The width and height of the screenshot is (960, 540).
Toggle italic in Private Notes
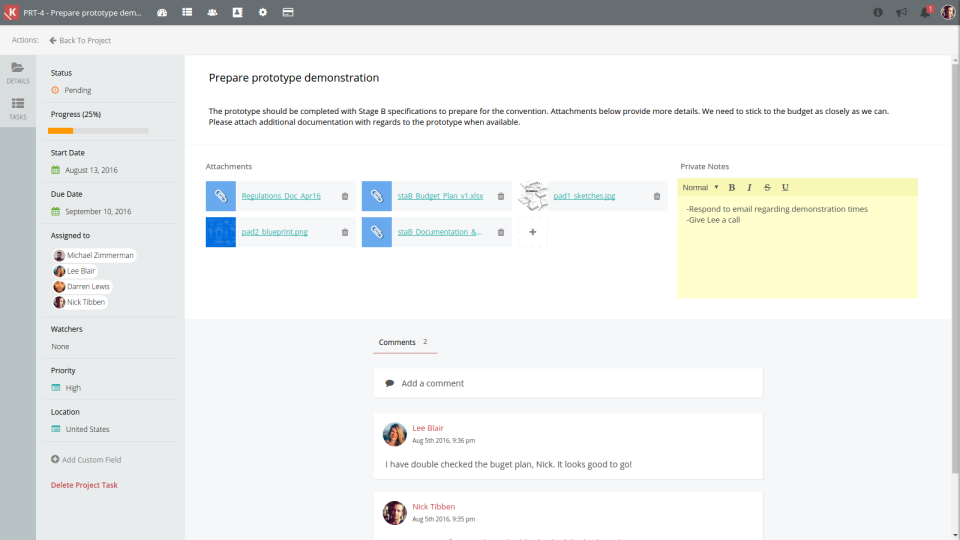[x=749, y=187]
